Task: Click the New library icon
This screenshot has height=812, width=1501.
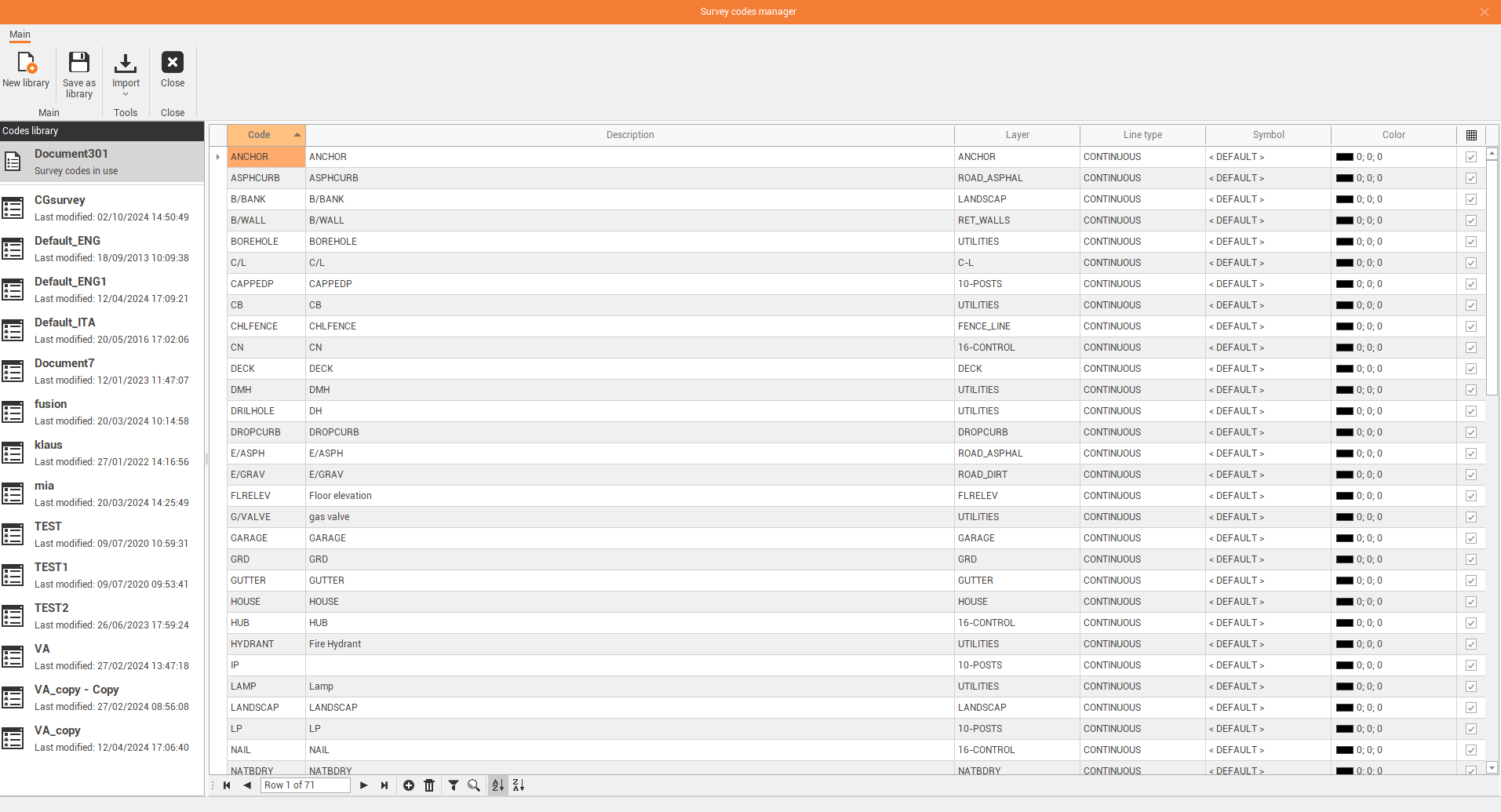Action: (26, 63)
